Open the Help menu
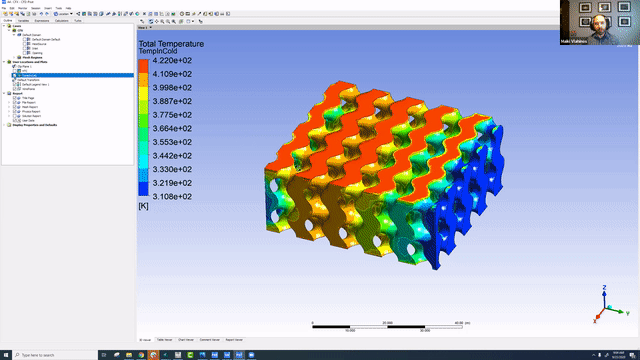This screenshot has height=360, width=640. coord(68,8)
